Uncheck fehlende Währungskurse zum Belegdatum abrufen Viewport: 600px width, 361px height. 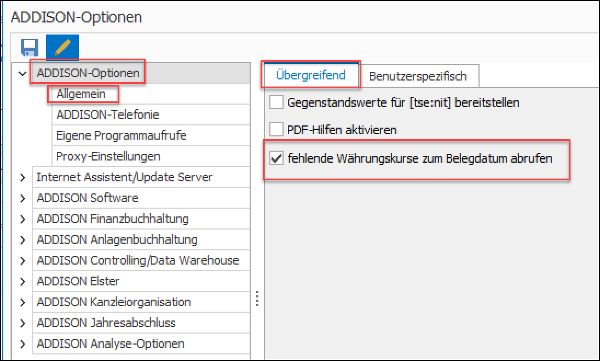click(276, 158)
